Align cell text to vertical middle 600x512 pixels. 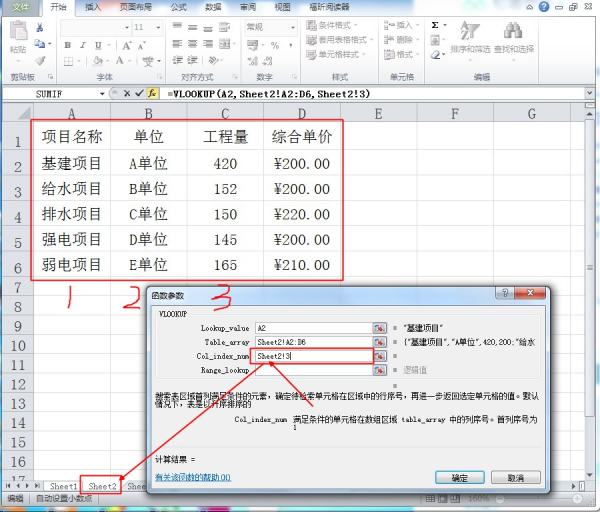click(x=192, y=27)
